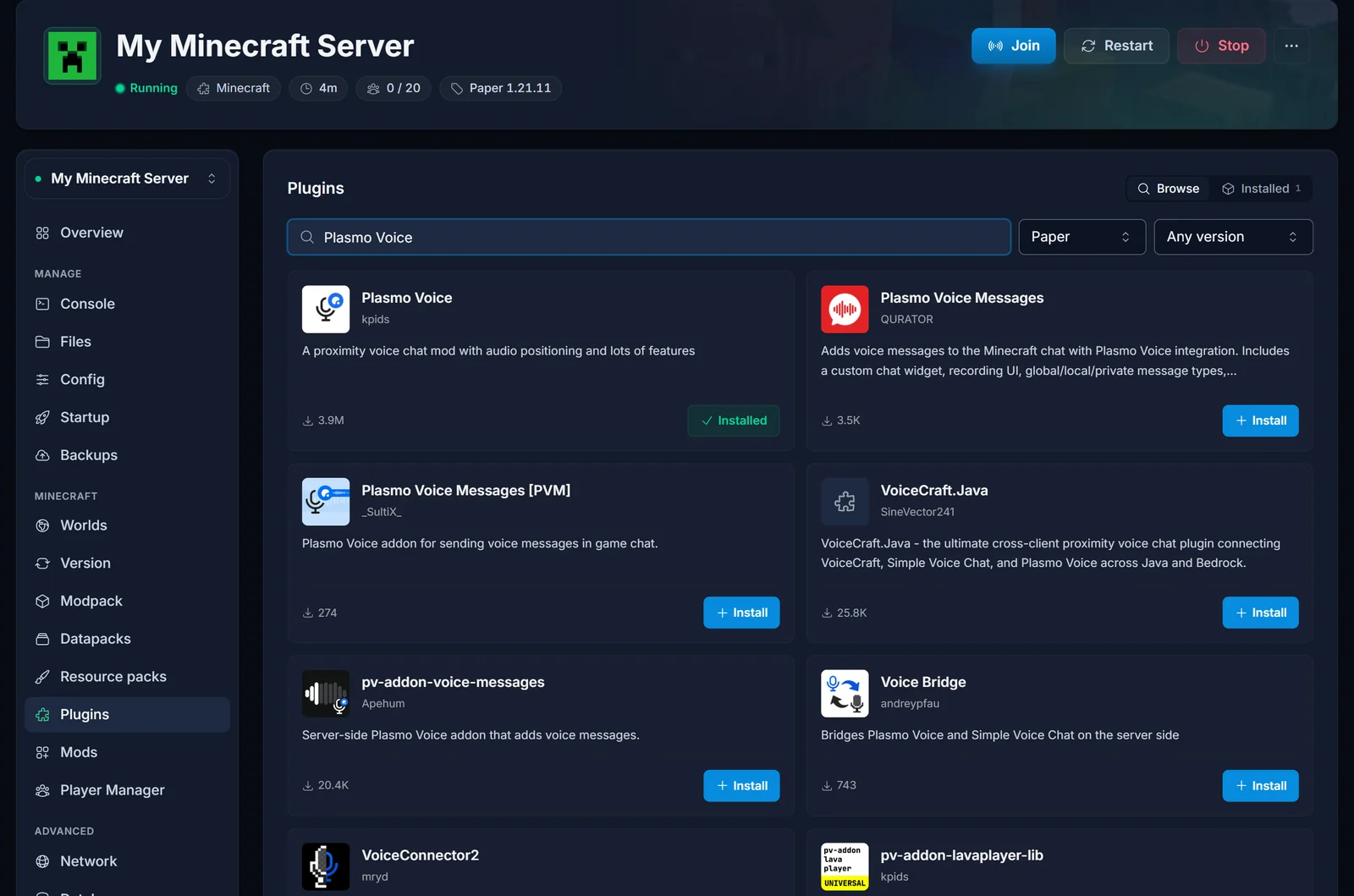This screenshot has width=1354, height=896.
Task: Open the Plasmo Voice plugin title
Action: 407,298
